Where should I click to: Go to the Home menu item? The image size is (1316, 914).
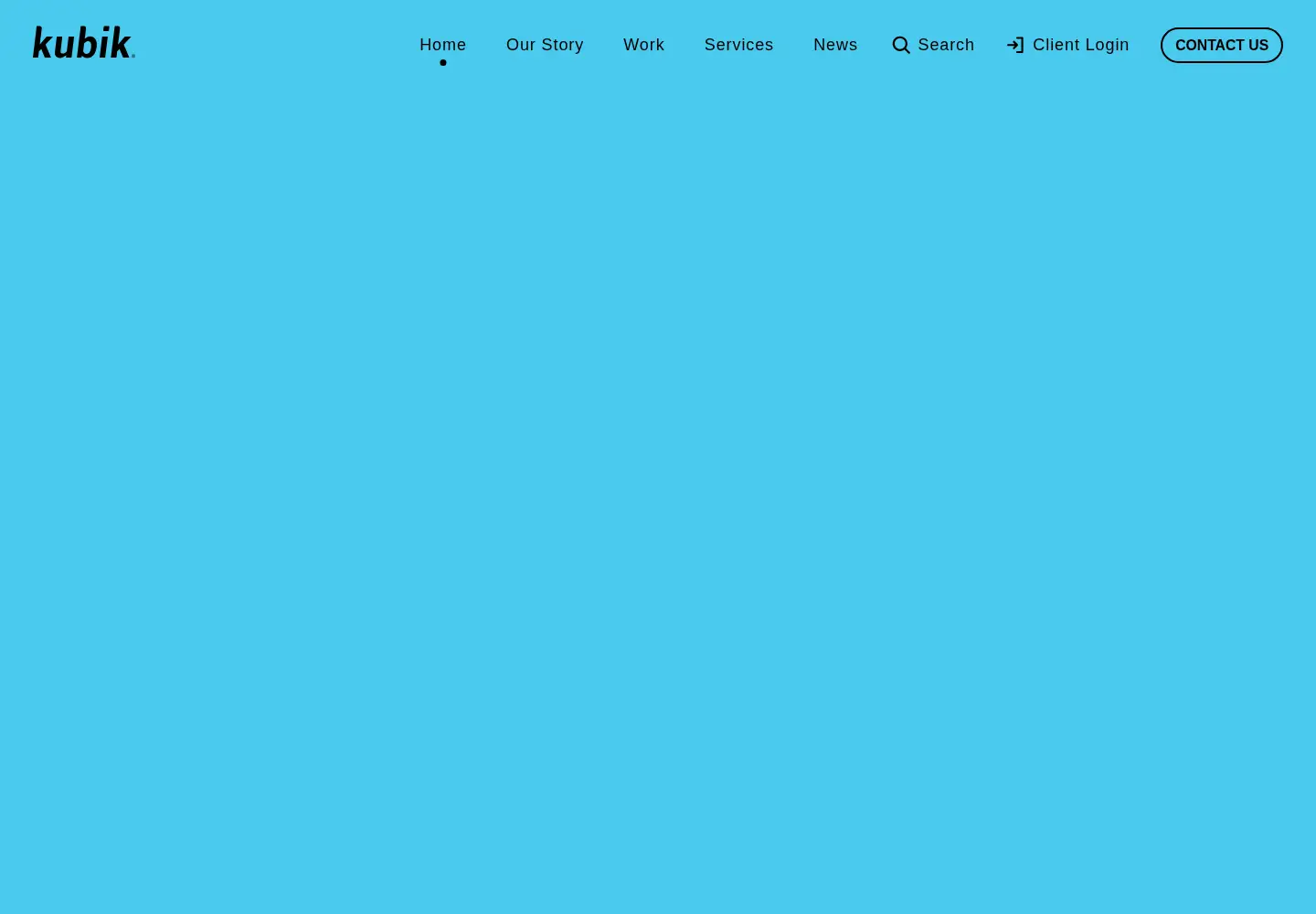pyautogui.click(x=443, y=45)
